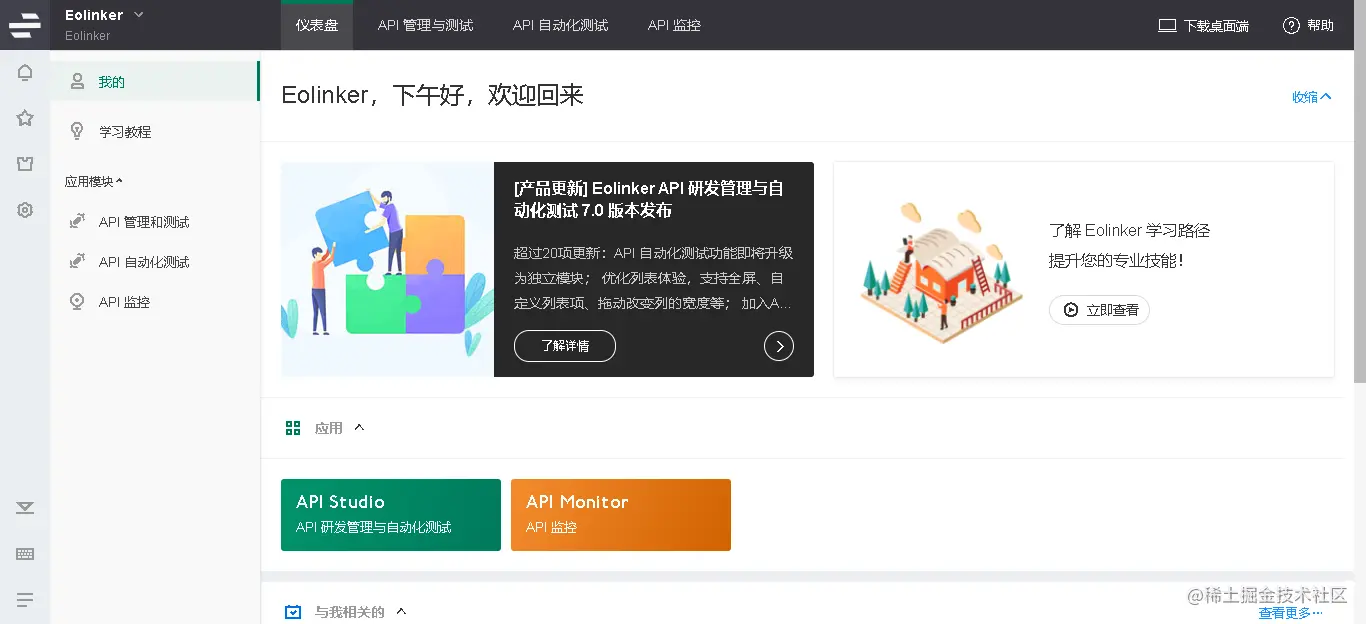Viewport: 1366px width, 624px height.
Task: Click the 立即查看 button
Action: click(x=1099, y=310)
